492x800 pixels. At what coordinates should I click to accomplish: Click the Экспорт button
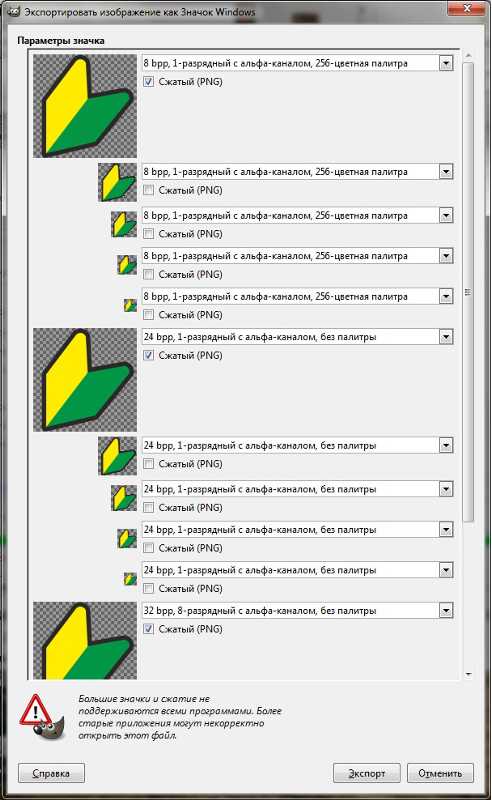(x=366, y=773)
